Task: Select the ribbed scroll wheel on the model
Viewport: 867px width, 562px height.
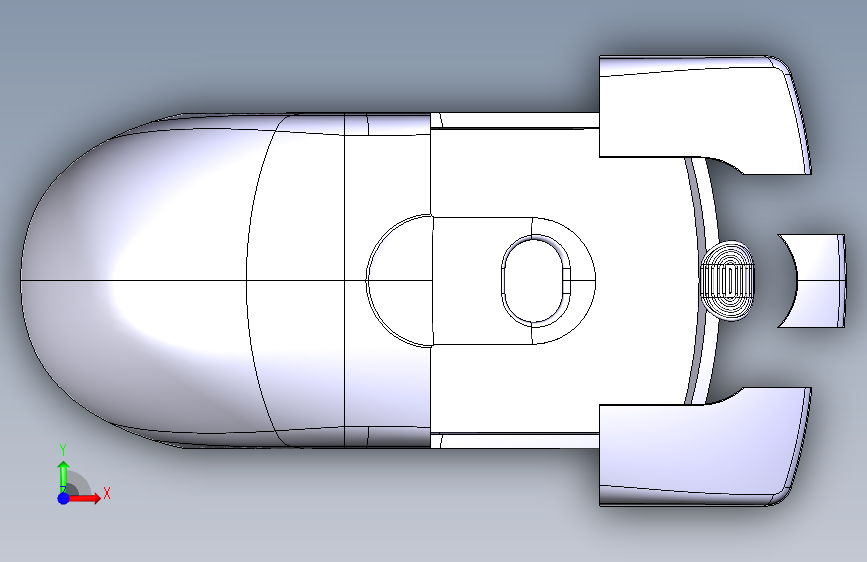Action: (x=728, y=280)
